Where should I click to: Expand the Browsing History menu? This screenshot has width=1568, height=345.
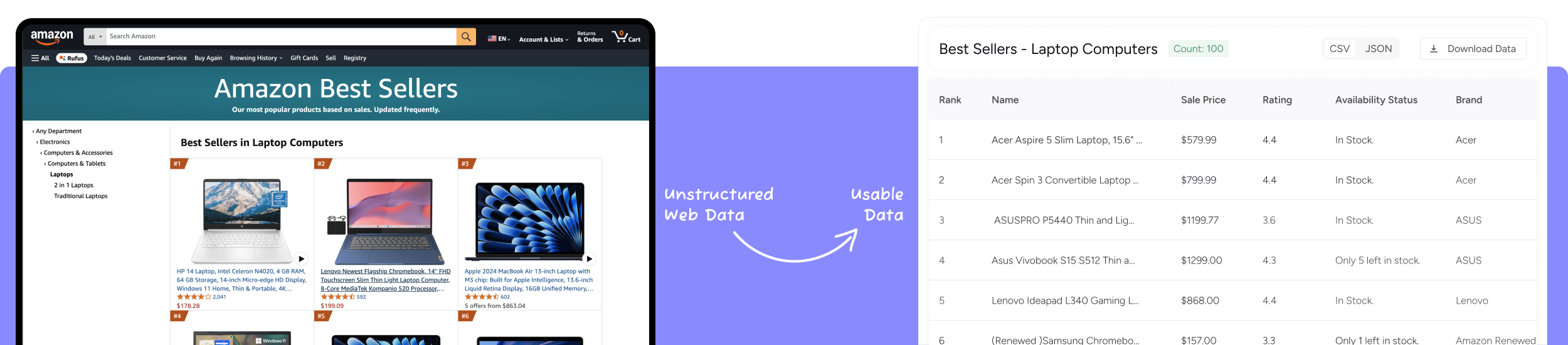tap(256, 58)
